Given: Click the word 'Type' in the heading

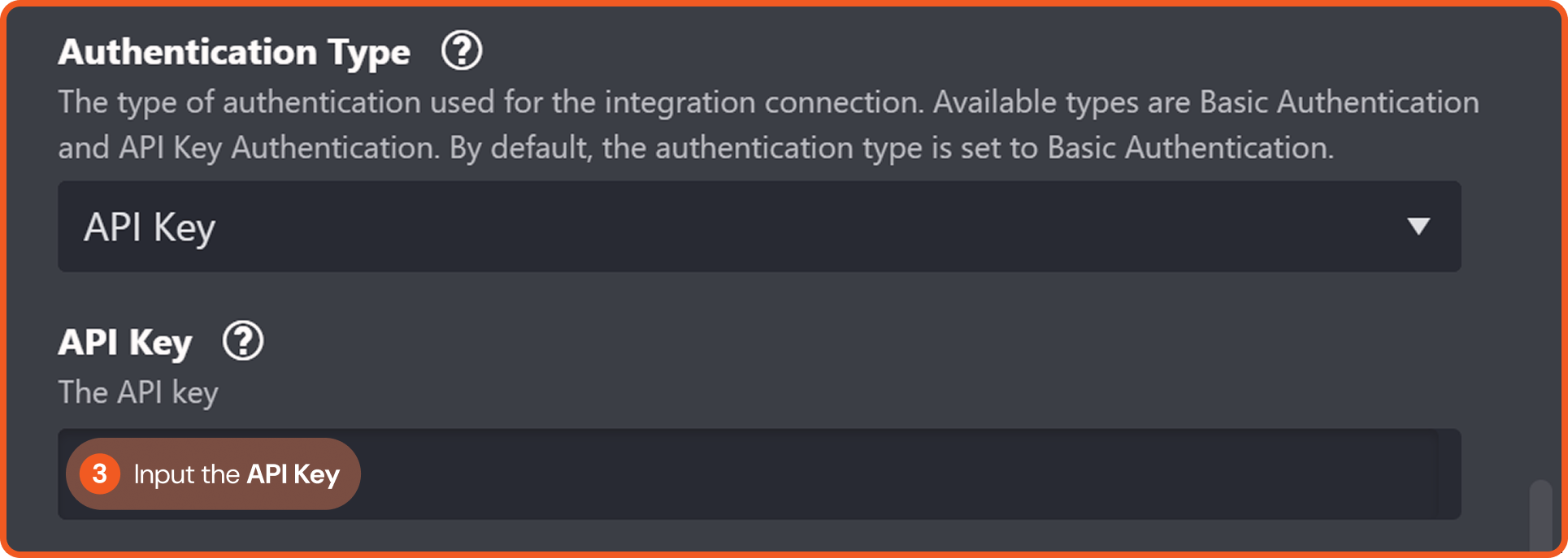Looking at the screenshot, I should tap(369, 54).
